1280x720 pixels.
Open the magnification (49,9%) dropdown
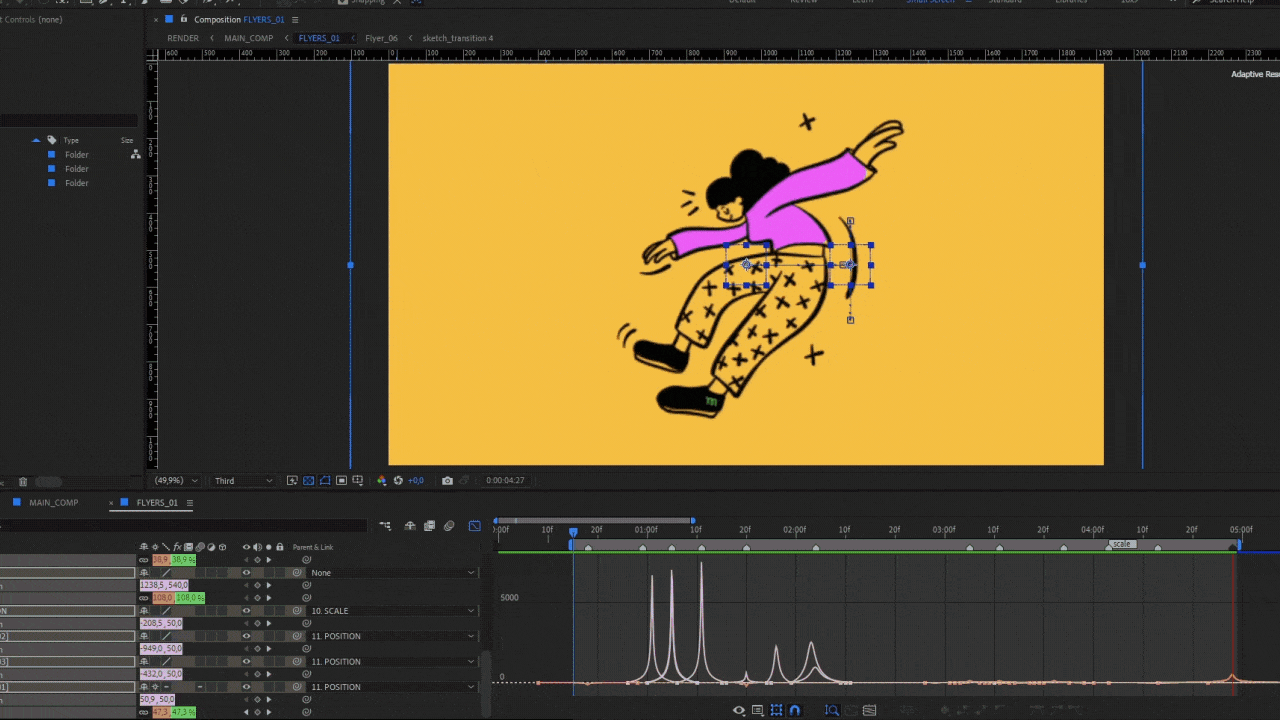176,481
